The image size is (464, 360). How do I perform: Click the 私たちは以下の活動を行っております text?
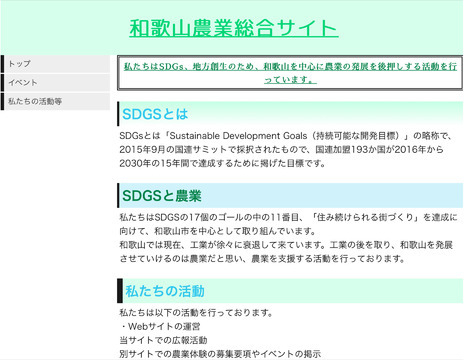point(196,313)
